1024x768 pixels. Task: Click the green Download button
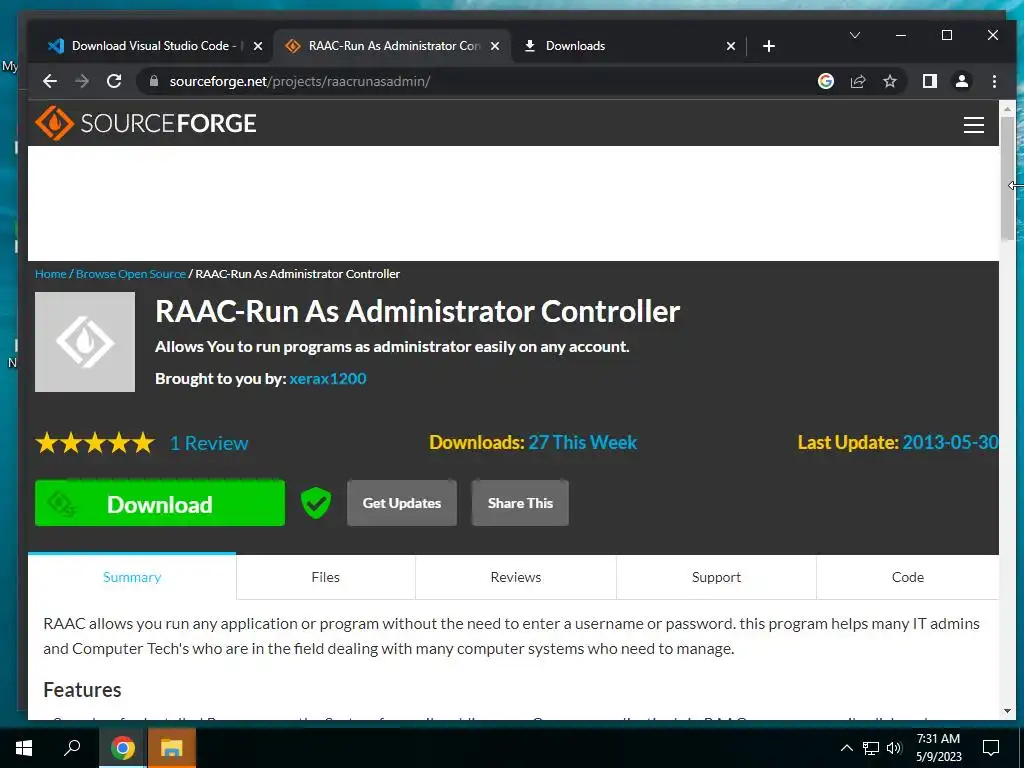coord(160,503)
